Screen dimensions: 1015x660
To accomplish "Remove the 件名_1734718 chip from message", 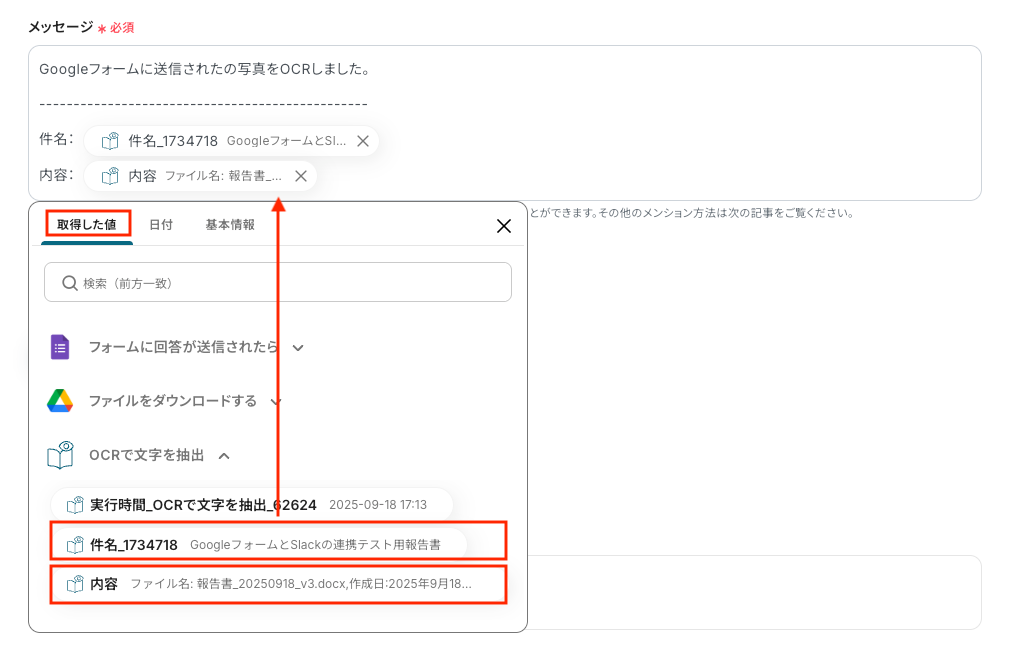I will [x=363, y=141].
